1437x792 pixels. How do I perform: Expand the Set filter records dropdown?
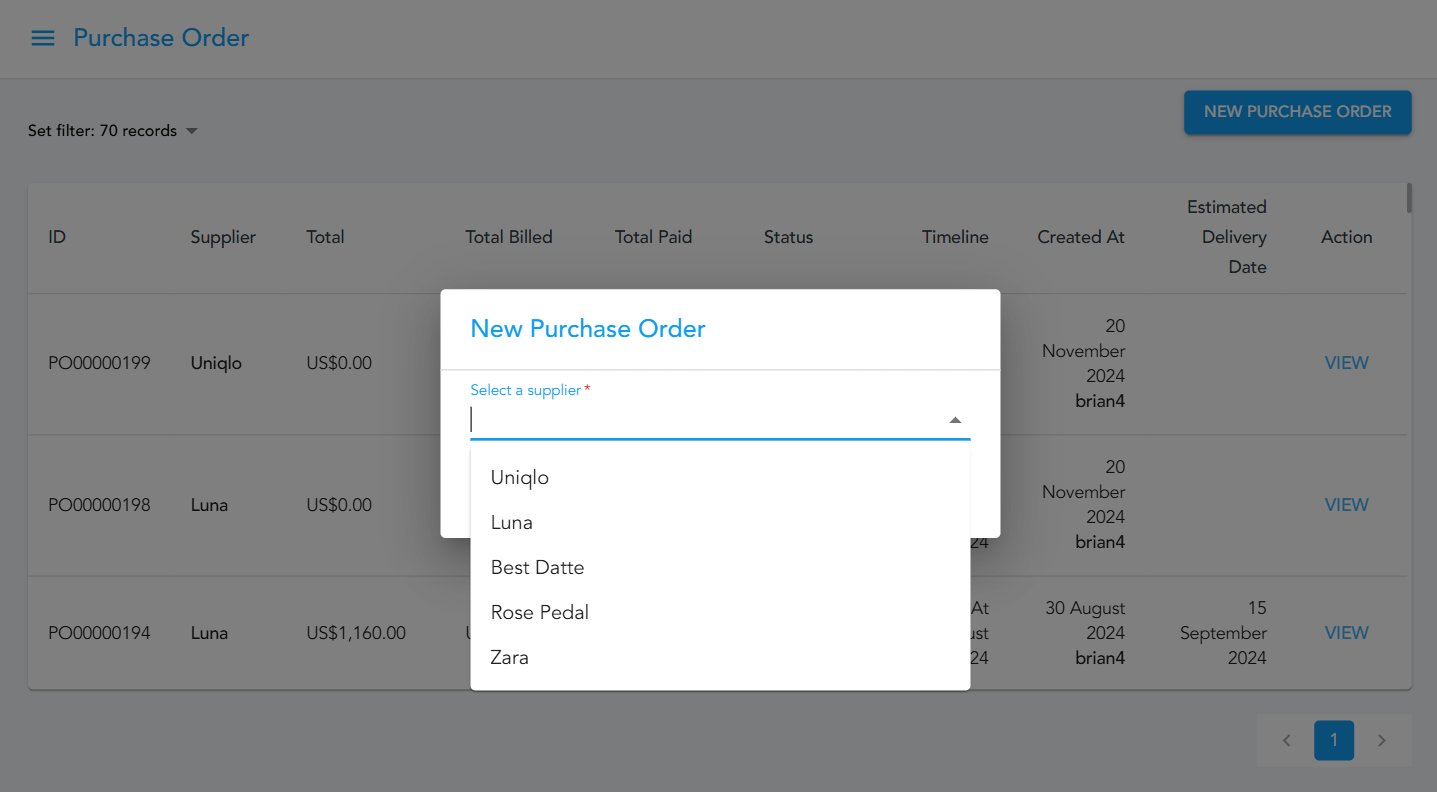[192, 131]
